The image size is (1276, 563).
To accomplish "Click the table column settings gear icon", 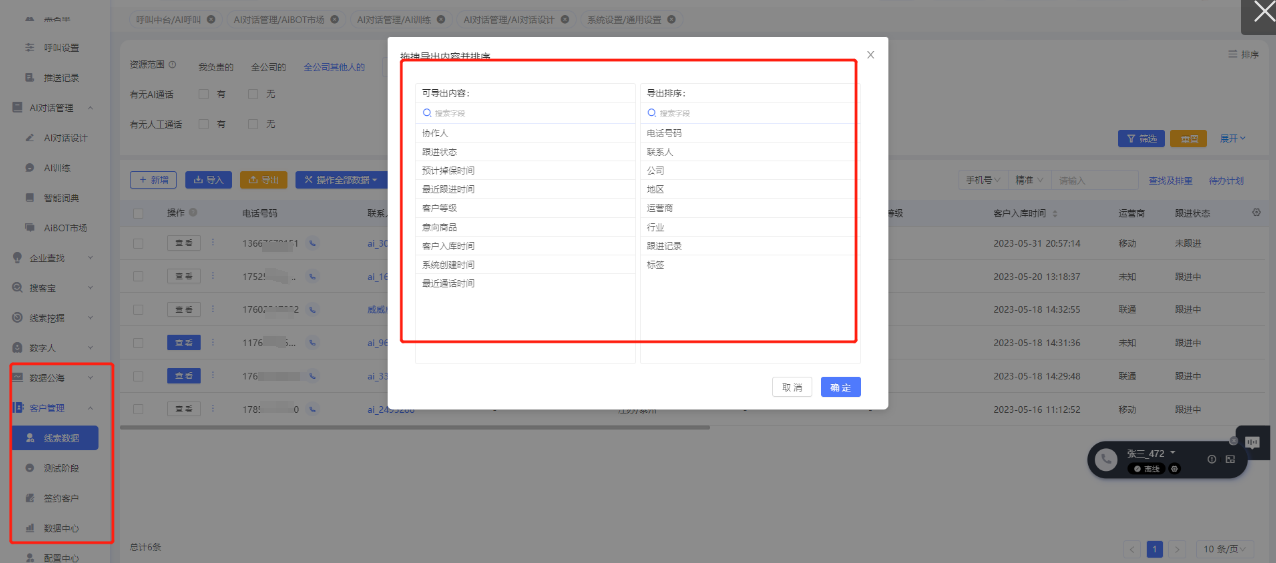I will (x=1256, y=212).
